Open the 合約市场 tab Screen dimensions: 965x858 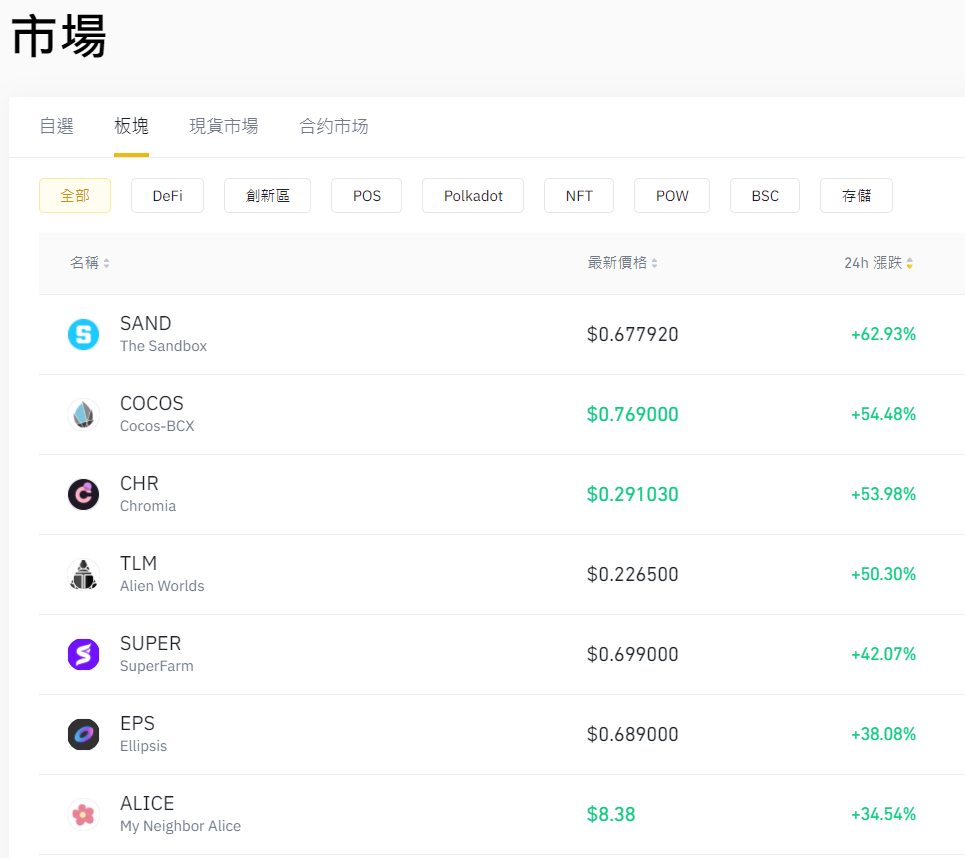(334, 126)
